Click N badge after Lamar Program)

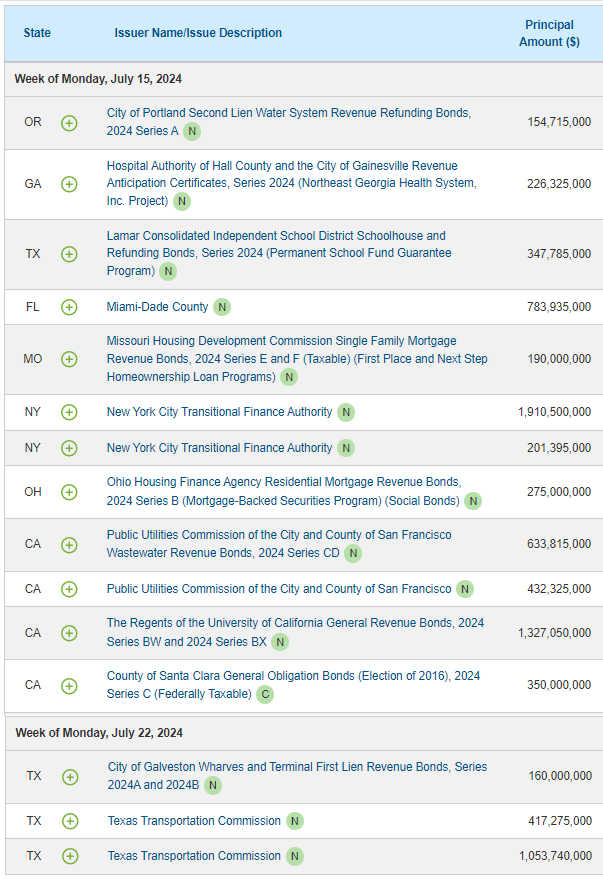pos(168,271)
